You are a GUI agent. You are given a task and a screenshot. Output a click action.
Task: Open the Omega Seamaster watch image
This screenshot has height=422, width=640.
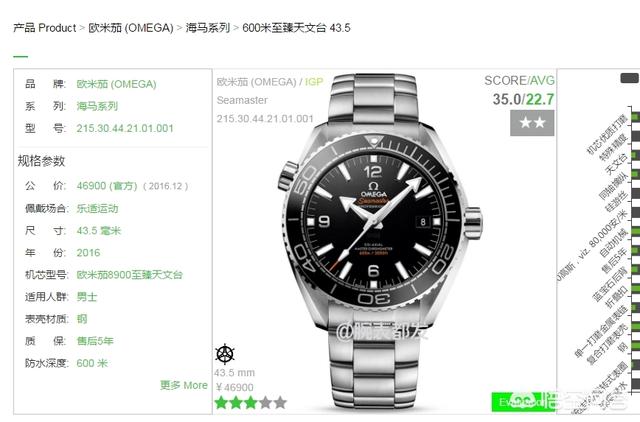378,242
